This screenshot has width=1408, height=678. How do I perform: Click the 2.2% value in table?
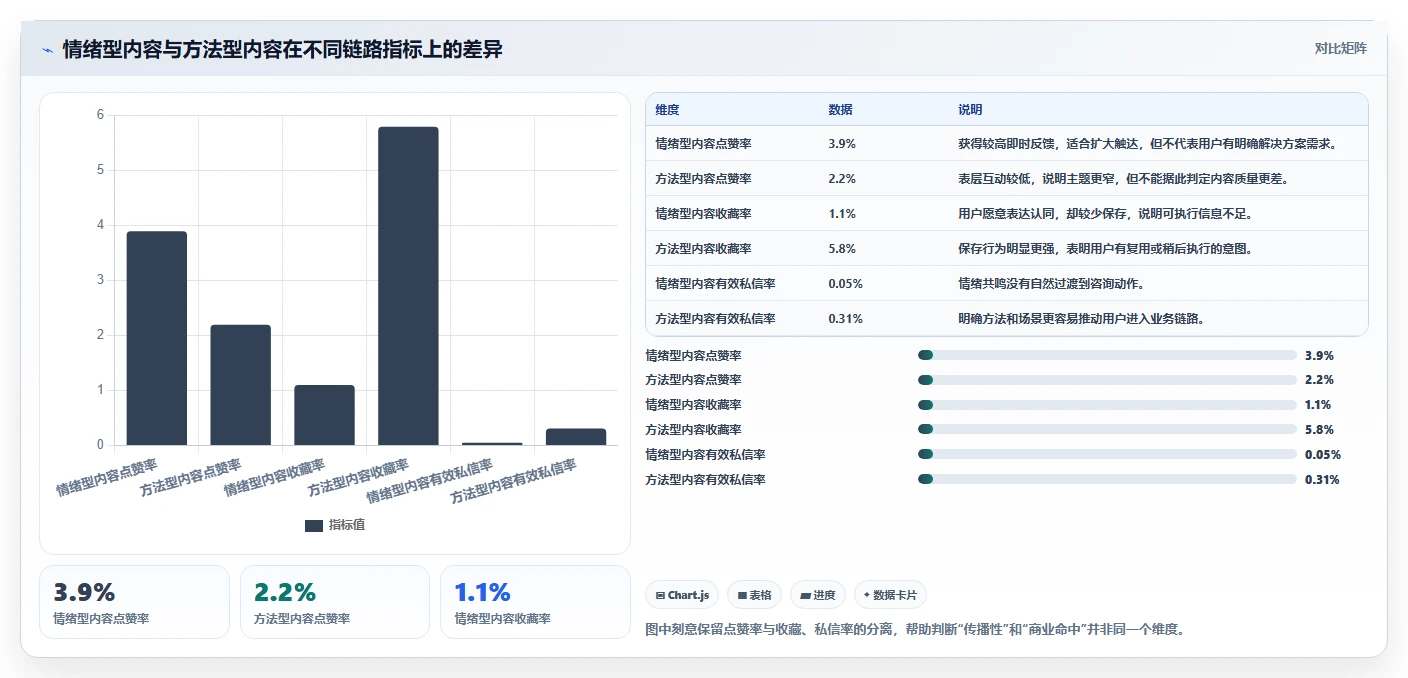pyautogui.click(x=842, y=179)
